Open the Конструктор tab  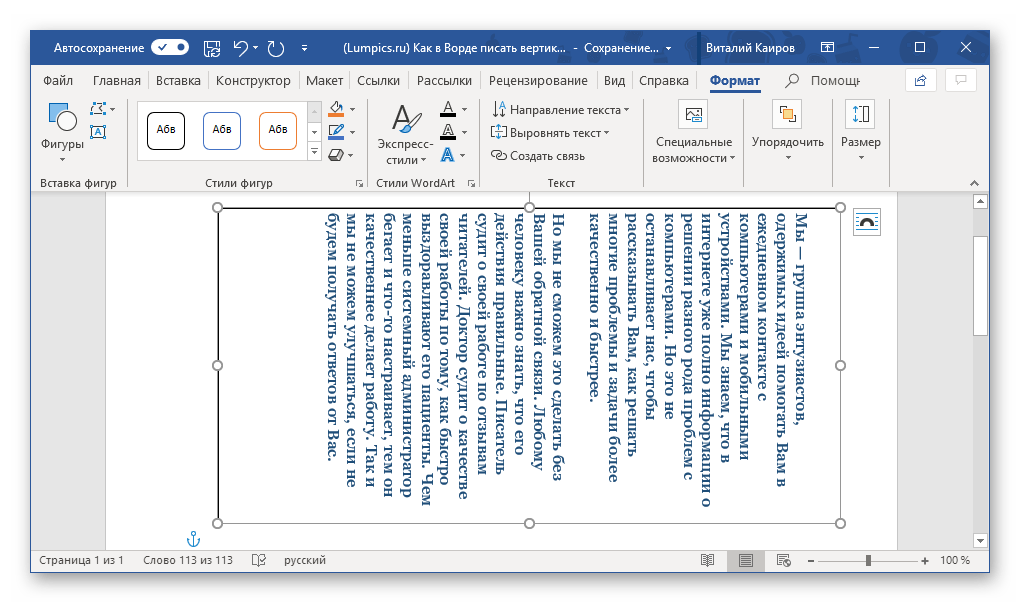pos(253,81)
